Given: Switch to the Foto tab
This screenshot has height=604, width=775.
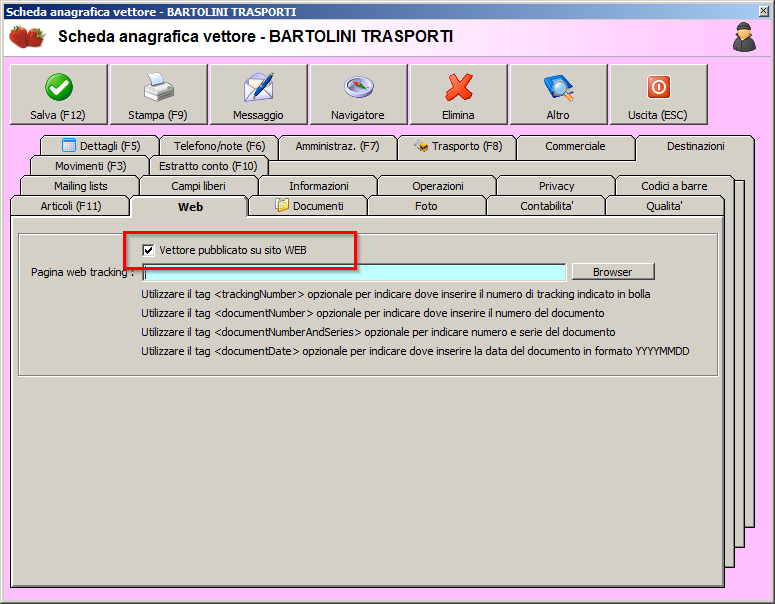Looking at the screenshot, I should [x=426, y=206].
